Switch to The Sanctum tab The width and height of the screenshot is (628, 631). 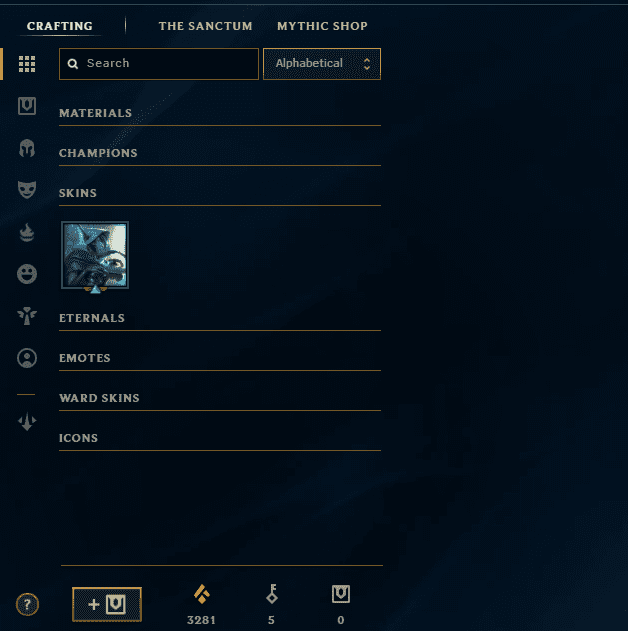pyautogui.click(x=205, y=26)
